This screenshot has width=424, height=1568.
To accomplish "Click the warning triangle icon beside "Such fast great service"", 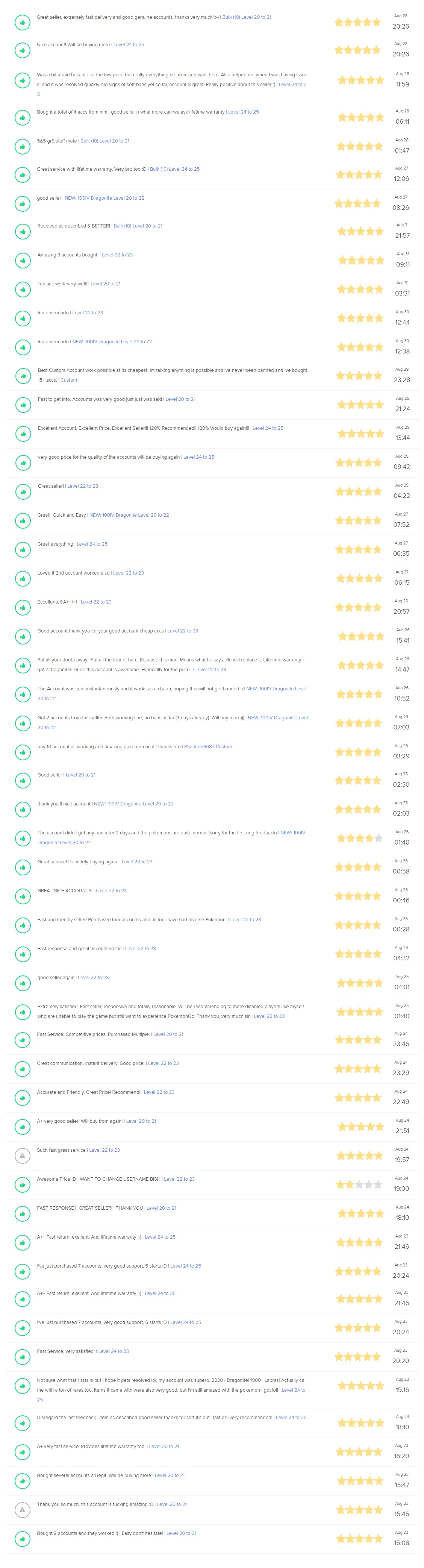I will [23, 1155].
